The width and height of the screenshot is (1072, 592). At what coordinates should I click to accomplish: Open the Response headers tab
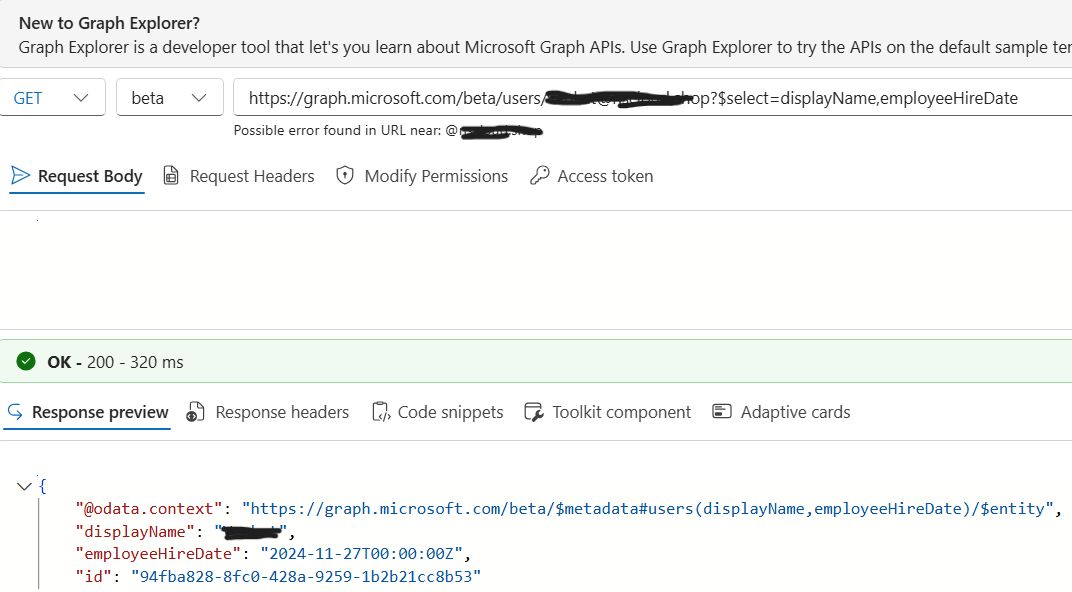click(268, 412)
